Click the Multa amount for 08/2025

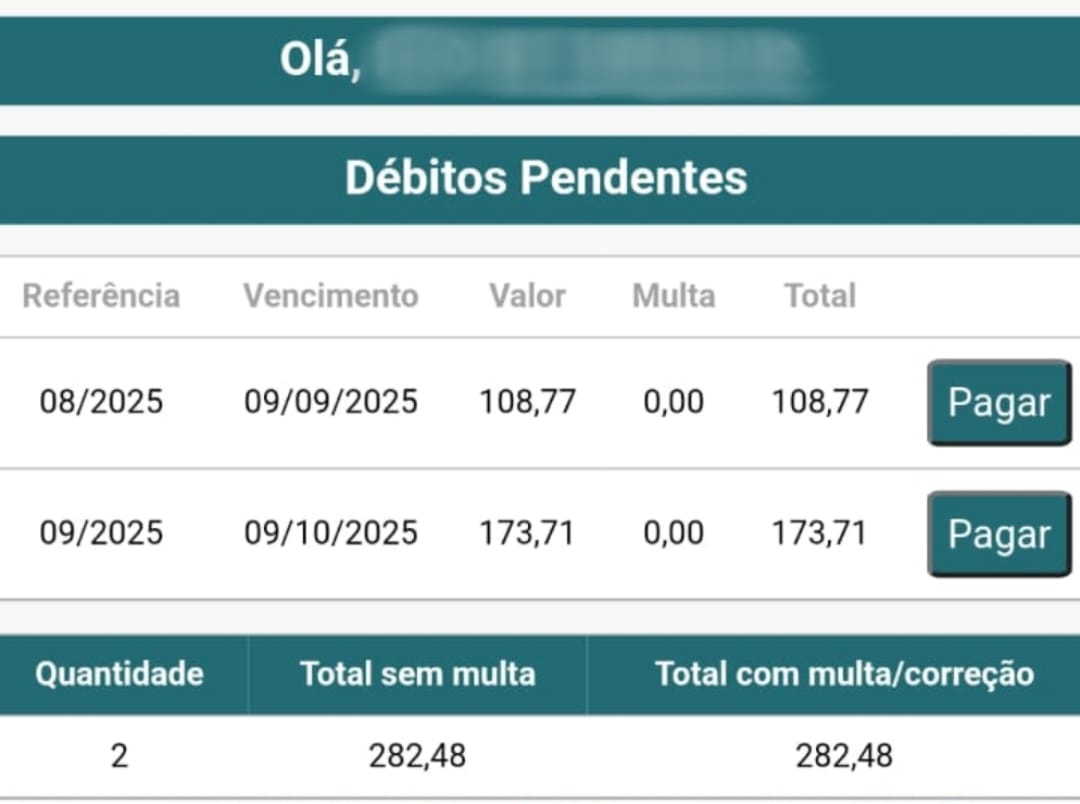pos(673,402)
